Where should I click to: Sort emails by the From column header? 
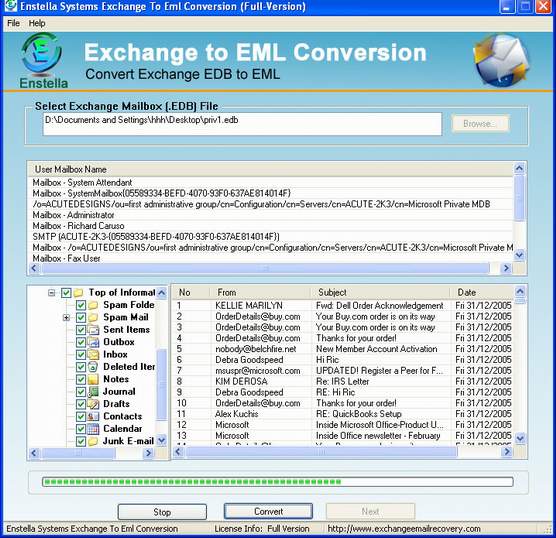[261, 293]
